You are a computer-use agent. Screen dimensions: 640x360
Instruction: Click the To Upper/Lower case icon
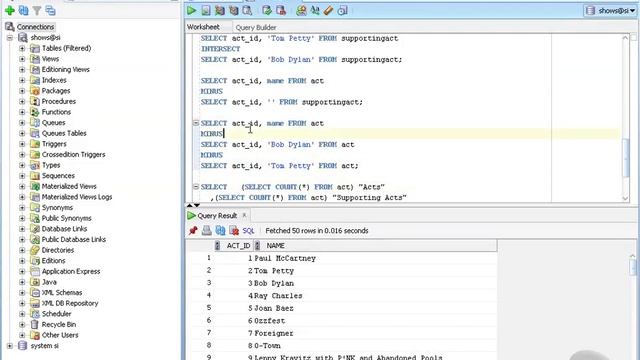pyautogui.click(x=315, y=11)
